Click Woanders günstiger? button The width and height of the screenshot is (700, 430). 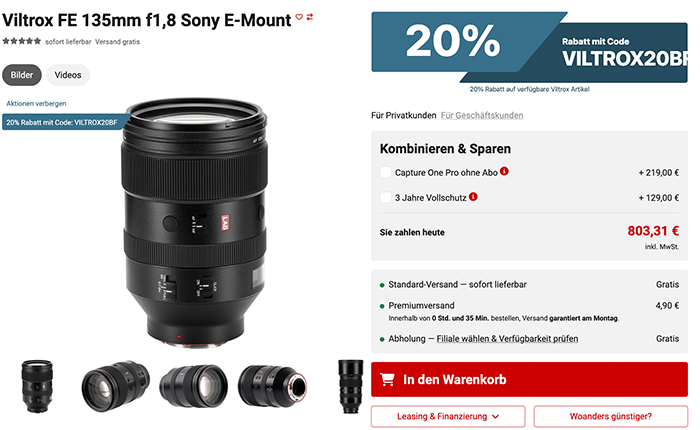pos(610,416)
